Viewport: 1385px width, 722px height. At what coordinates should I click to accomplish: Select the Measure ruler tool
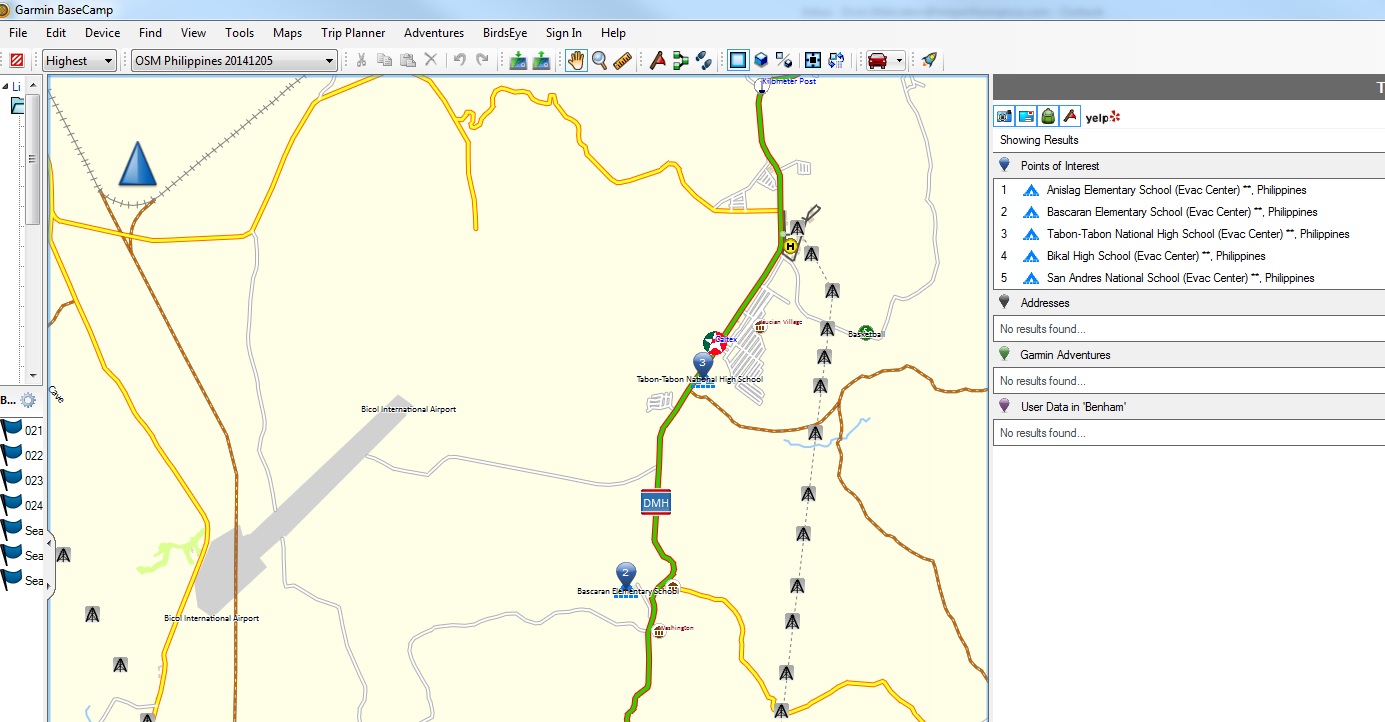[x=622, y=61]
